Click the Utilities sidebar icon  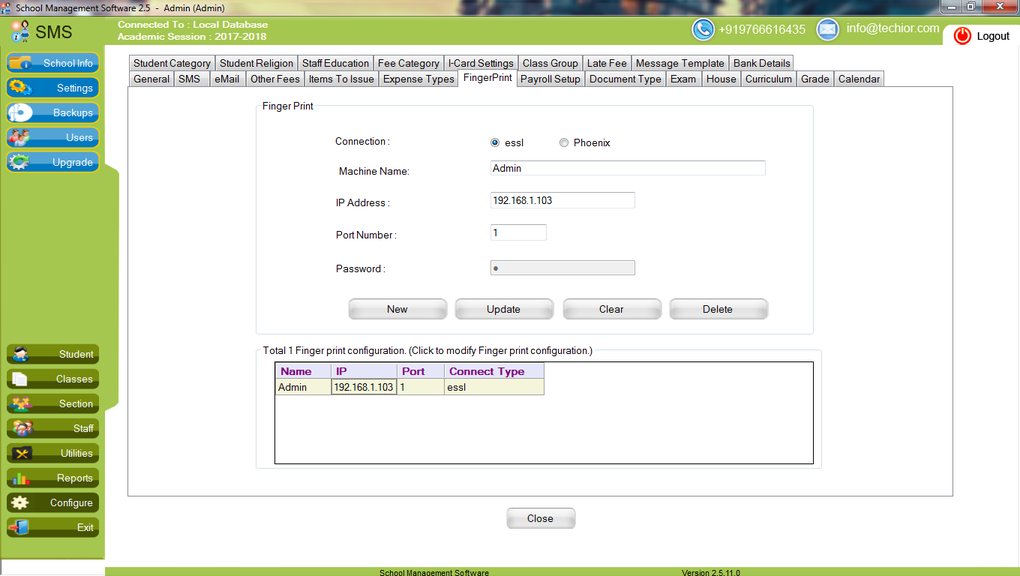point(52,453)
